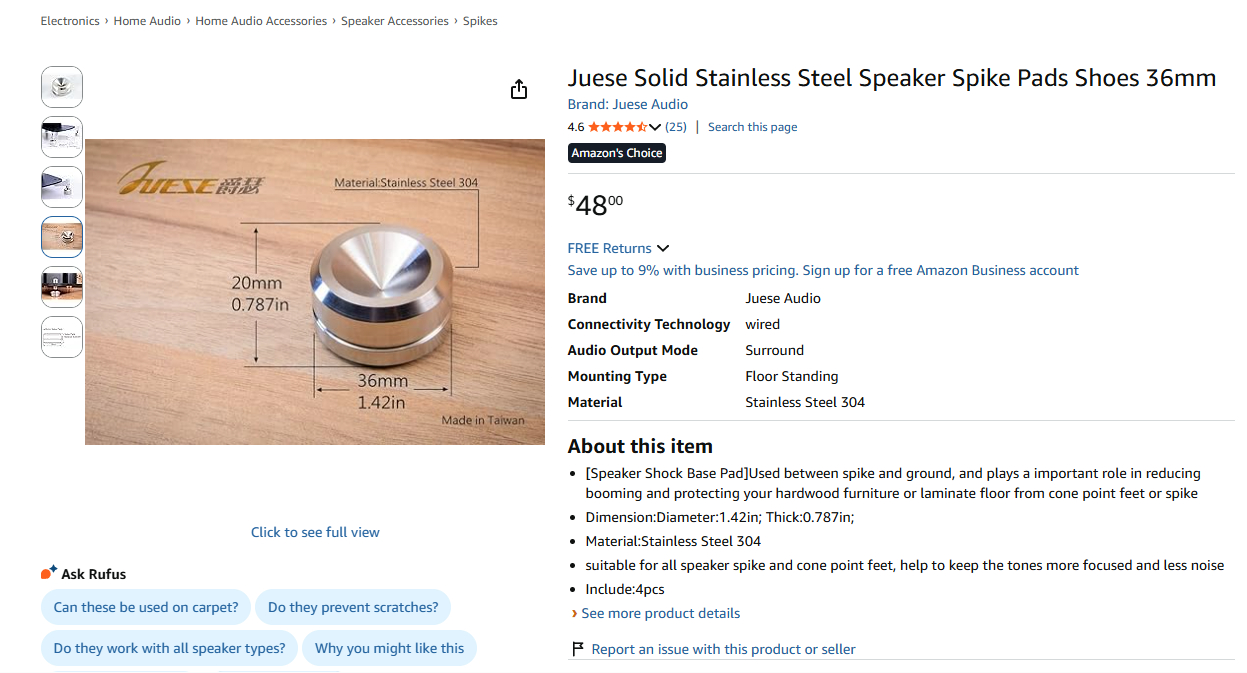Viewport: 1247px width, 673px height.
Task: Click to see full view link
Action: [315, 532]
